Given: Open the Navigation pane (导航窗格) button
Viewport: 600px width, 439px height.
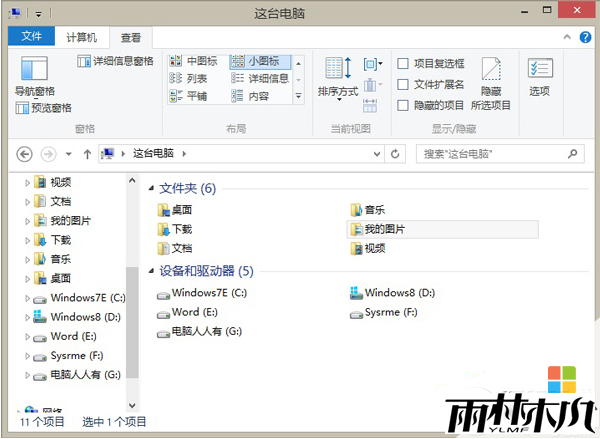Looking at the screenshot, I should click(34, 76).
